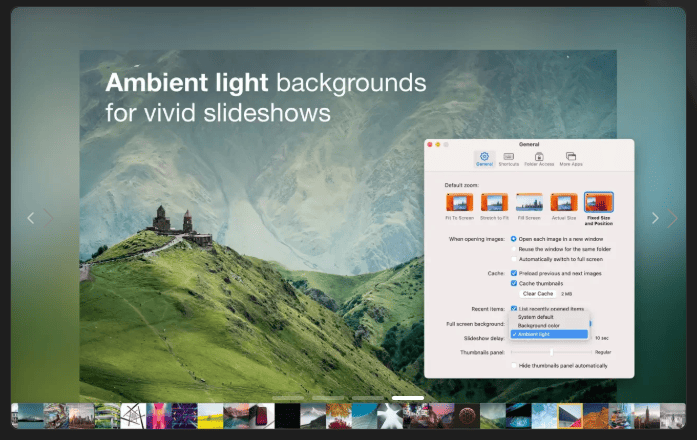Select the Actual Size zoom icon
697x440 pixels.
(x=564, y=202)
